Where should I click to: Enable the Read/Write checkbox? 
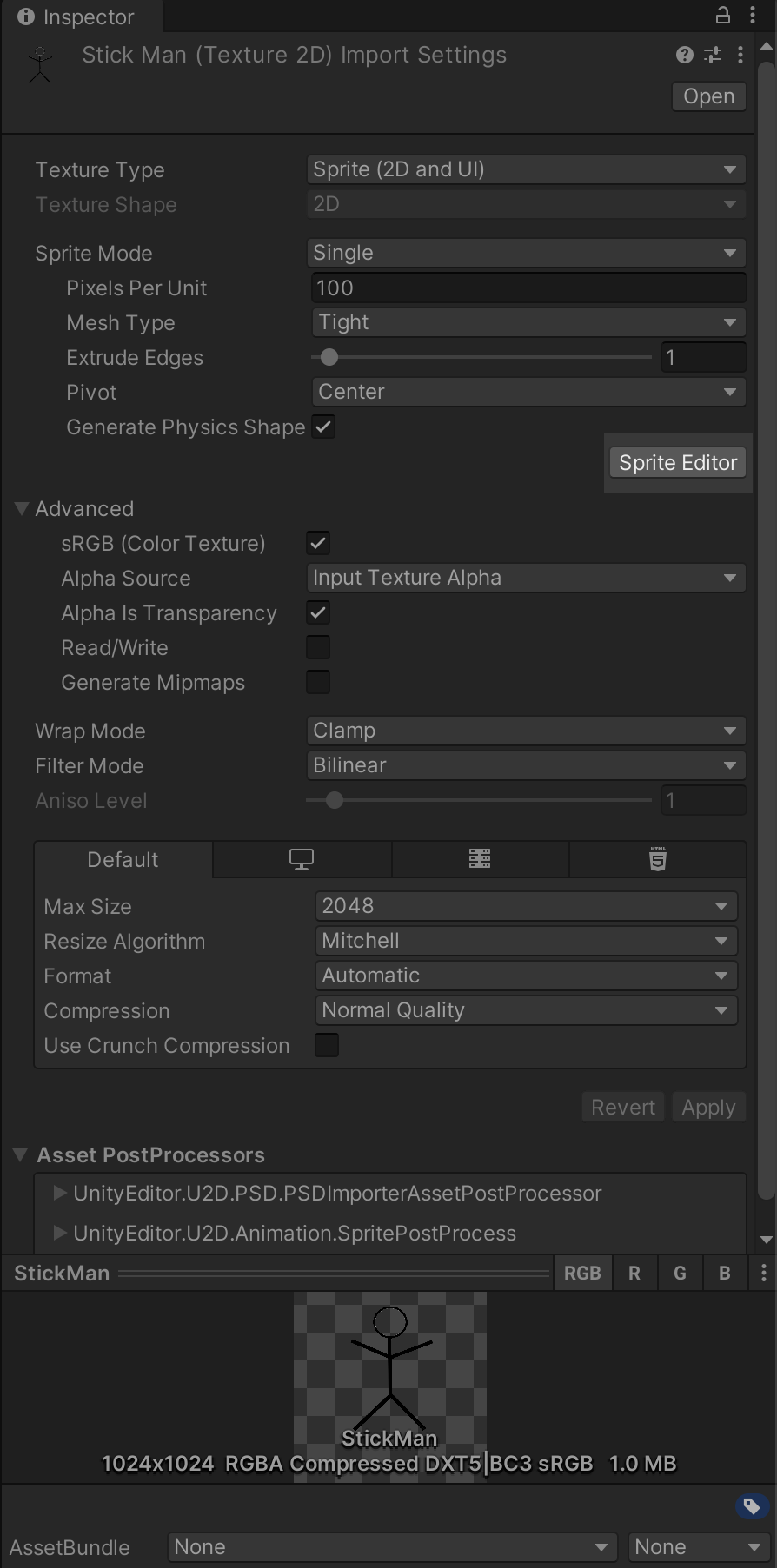click(318, 647)
